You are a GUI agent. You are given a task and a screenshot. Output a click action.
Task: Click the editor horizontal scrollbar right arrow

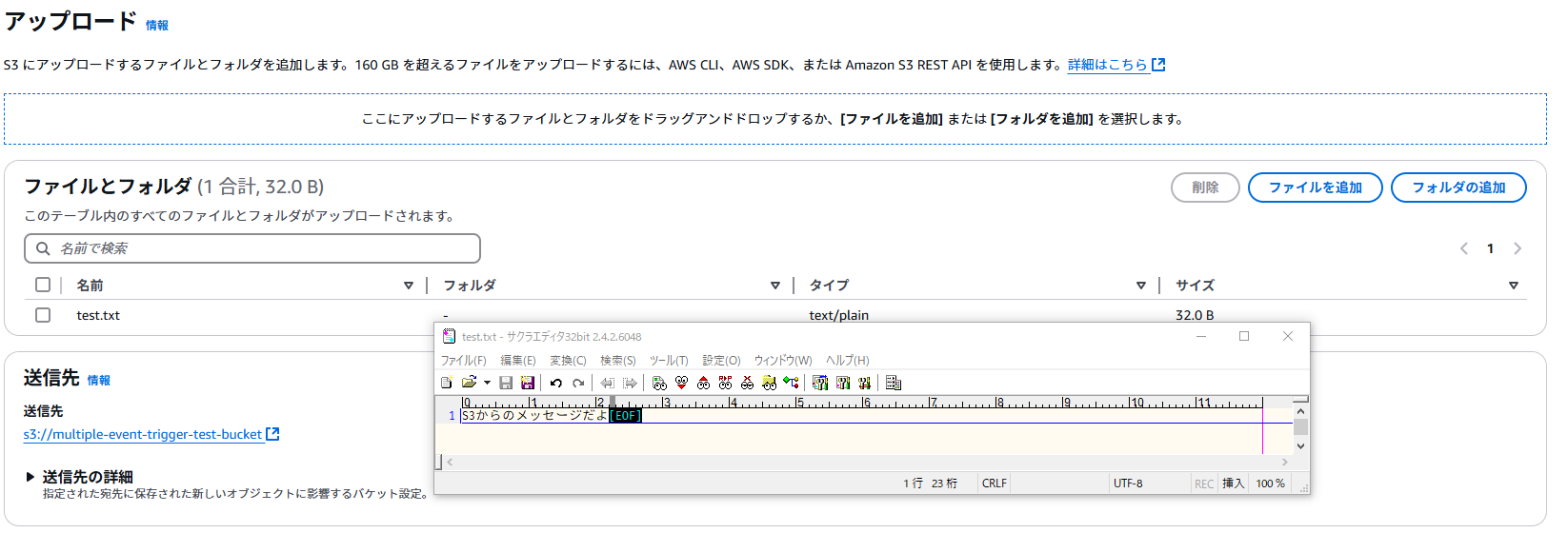[x=1285, y=462]
